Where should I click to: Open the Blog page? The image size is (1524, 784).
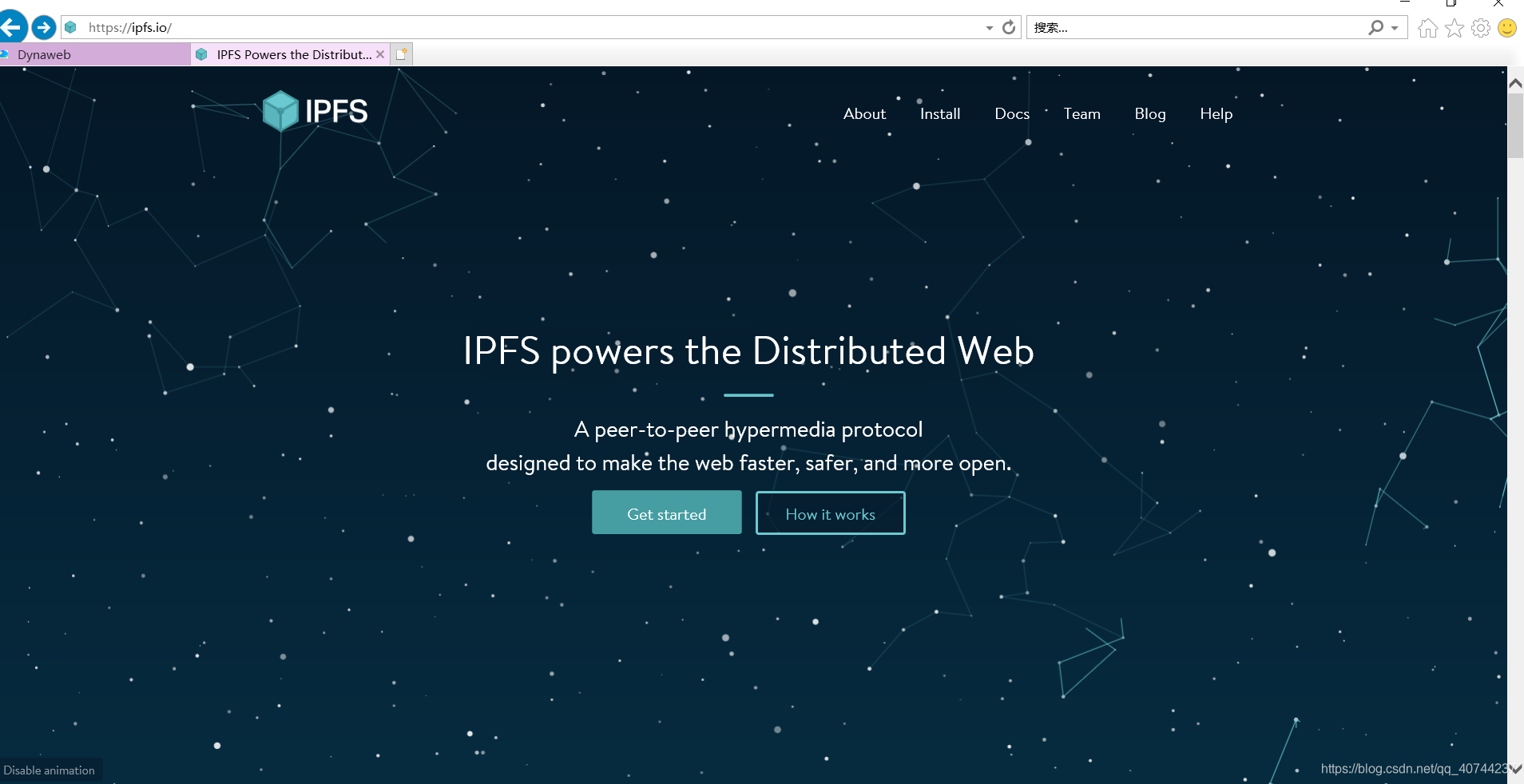(x=1150, y=113)
